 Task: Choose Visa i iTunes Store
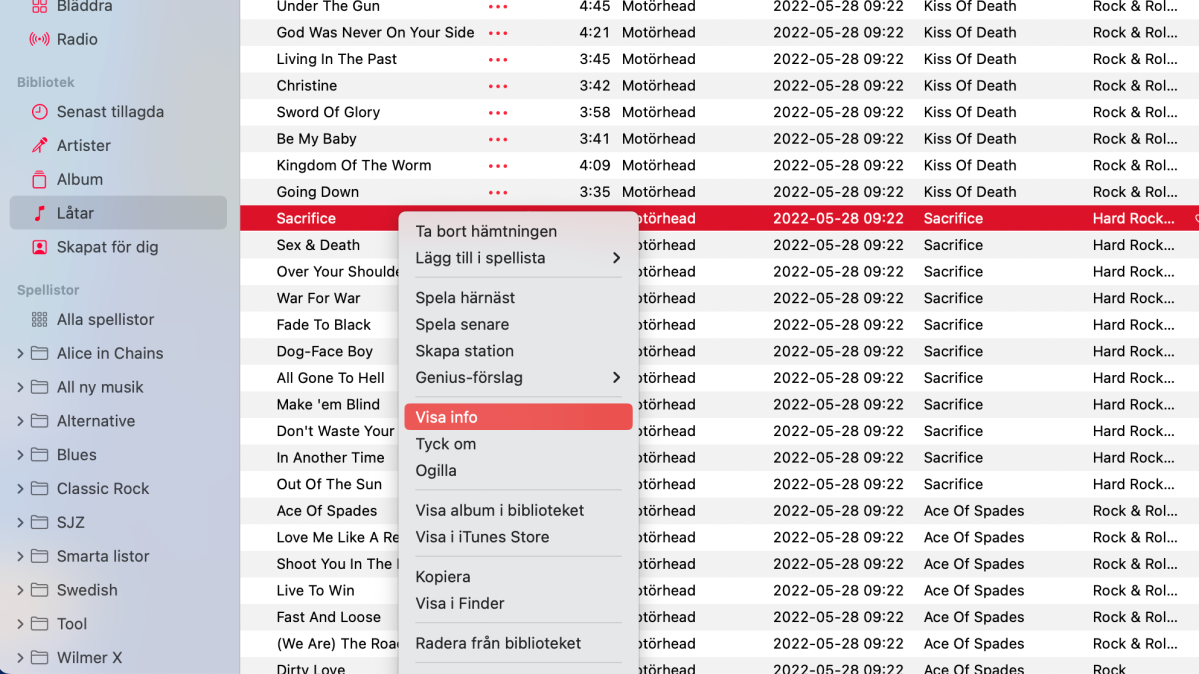tap(518, 537)
